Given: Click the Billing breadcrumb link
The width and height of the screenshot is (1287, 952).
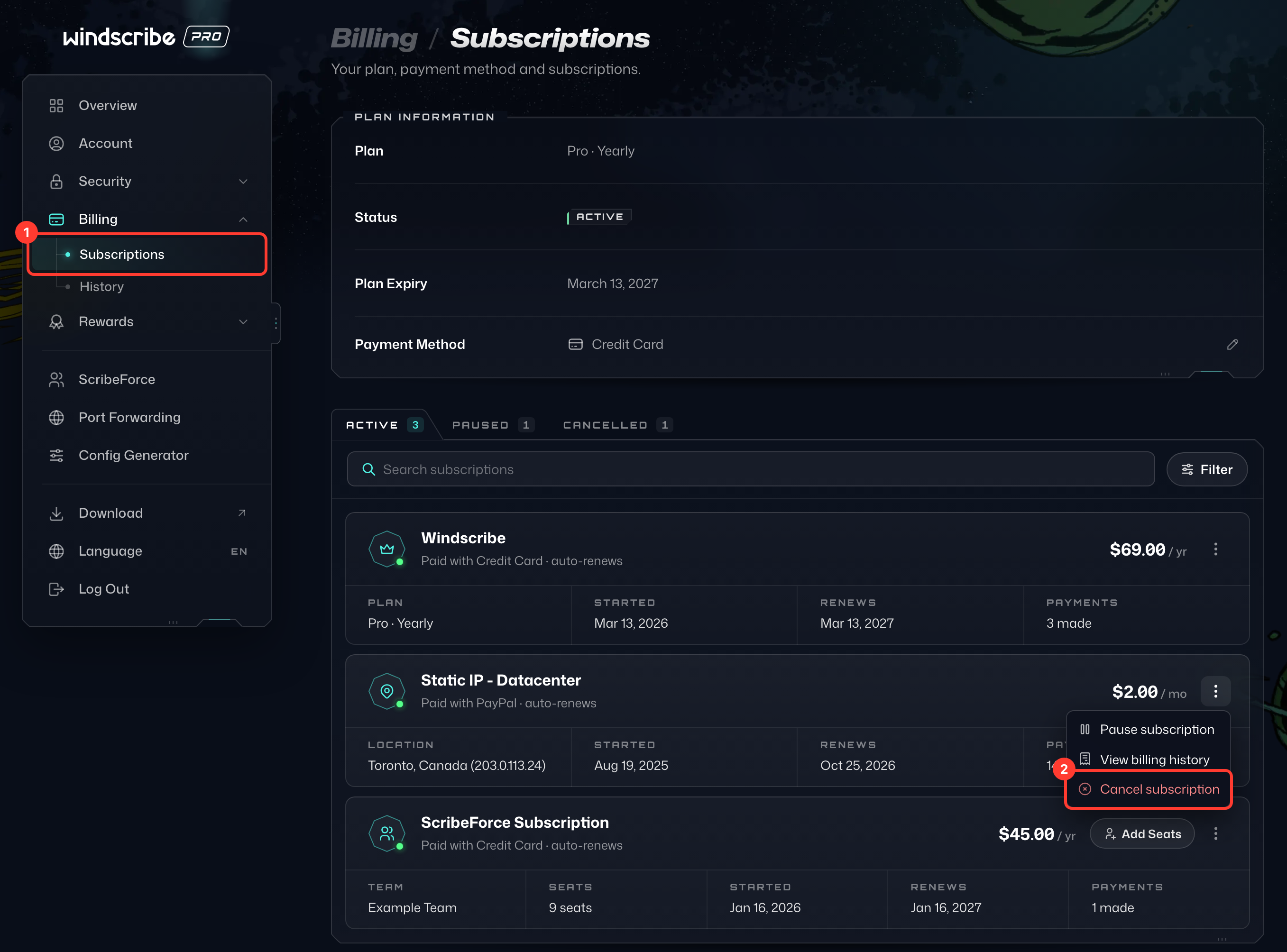Looking at the screenshot, I should 374,38.
